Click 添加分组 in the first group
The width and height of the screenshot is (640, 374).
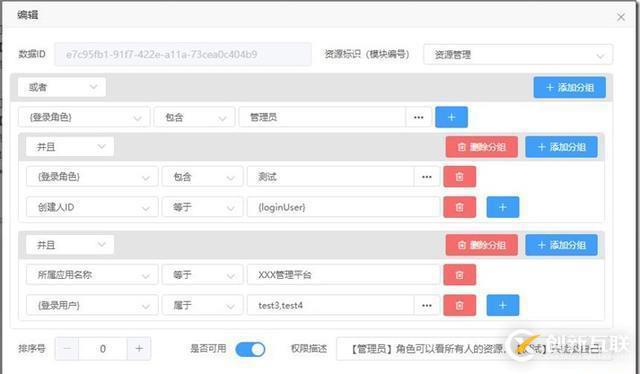tap(561, 147)
